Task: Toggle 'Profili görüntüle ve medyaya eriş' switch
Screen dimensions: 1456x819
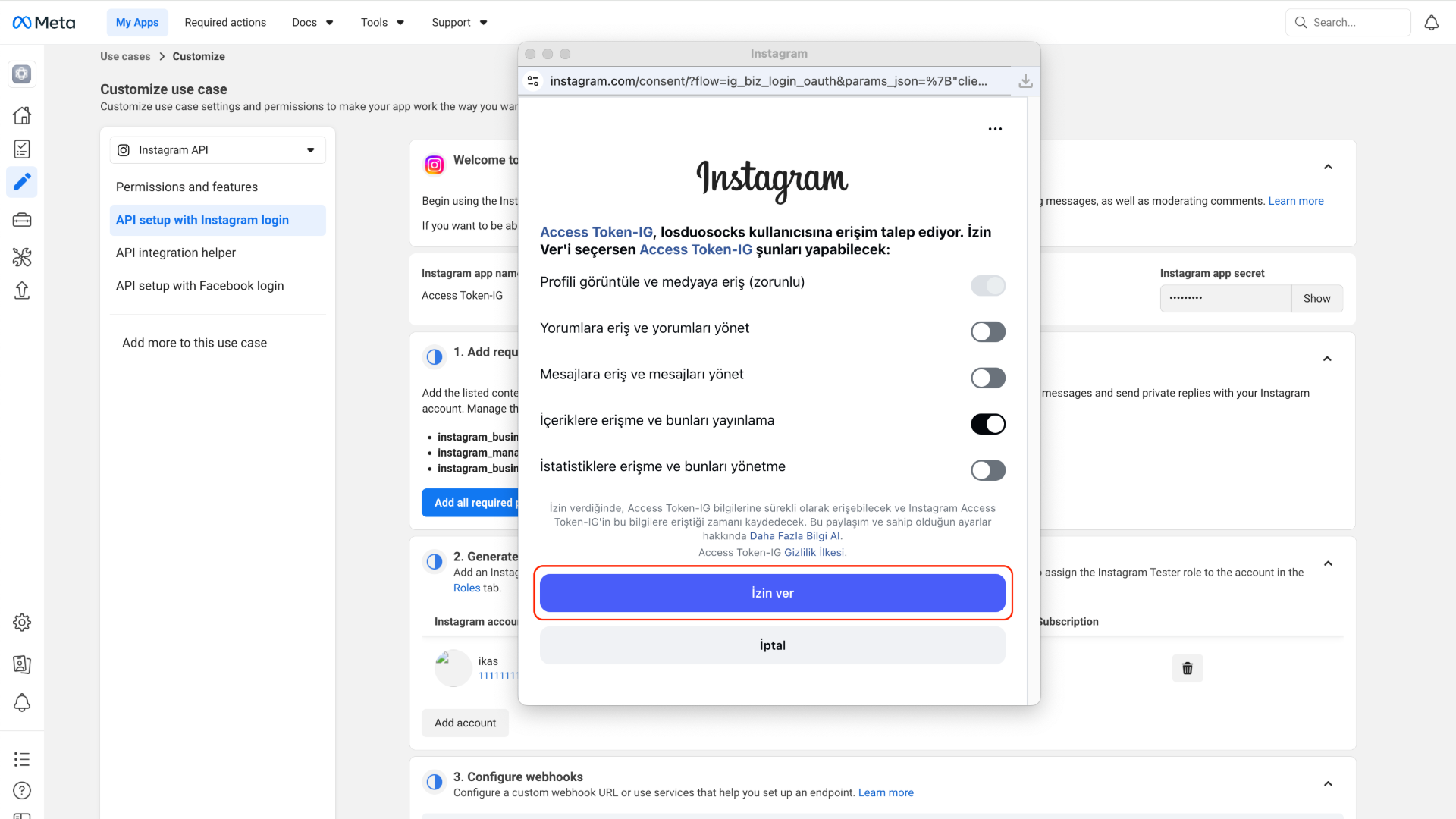Action: [x=988, y=286]
